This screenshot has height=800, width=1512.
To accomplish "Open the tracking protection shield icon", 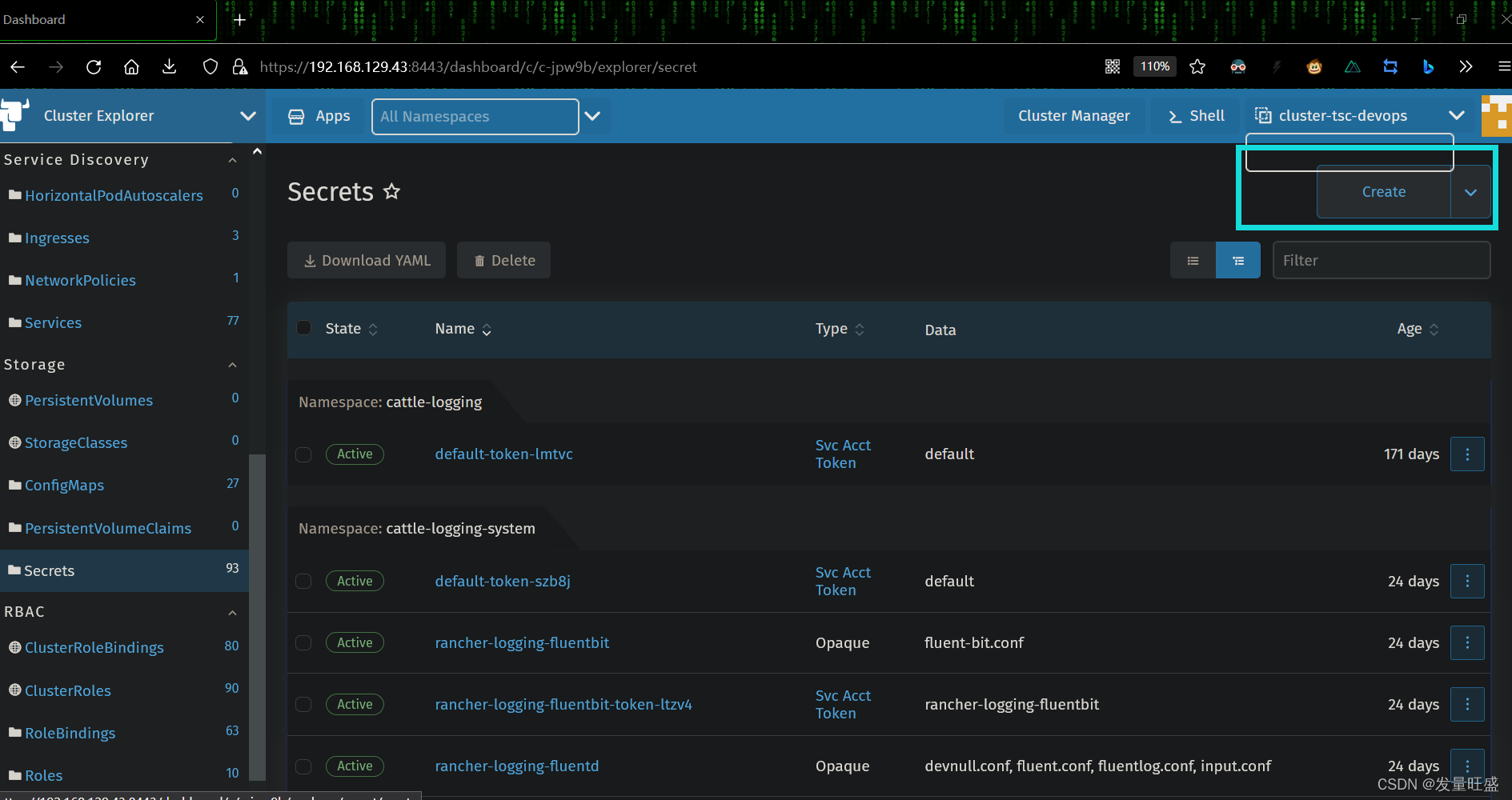I will [210, 67].
